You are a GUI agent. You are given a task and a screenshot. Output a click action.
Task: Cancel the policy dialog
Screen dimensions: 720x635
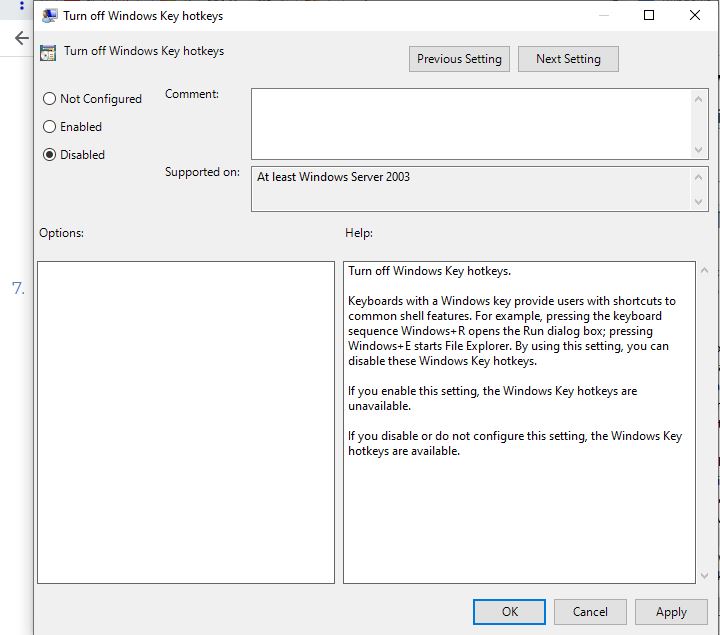click(590, 612)
